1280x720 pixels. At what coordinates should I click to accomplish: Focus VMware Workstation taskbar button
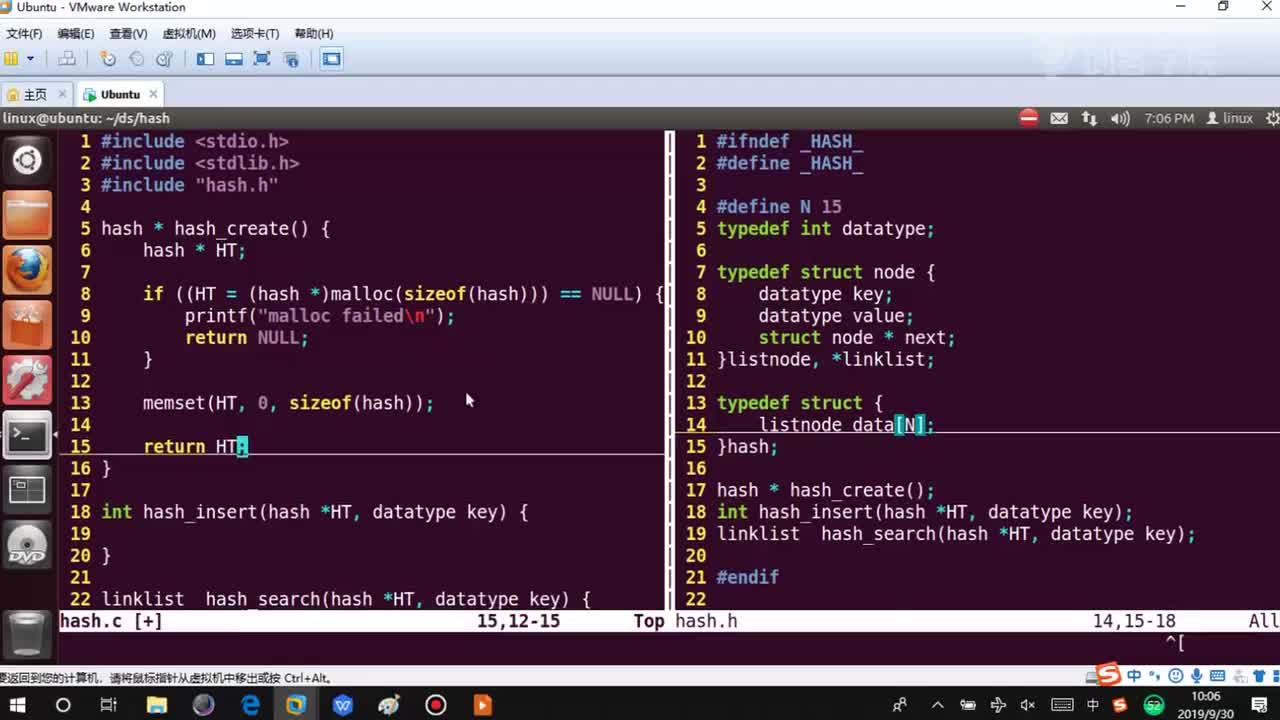coord(296,705)
